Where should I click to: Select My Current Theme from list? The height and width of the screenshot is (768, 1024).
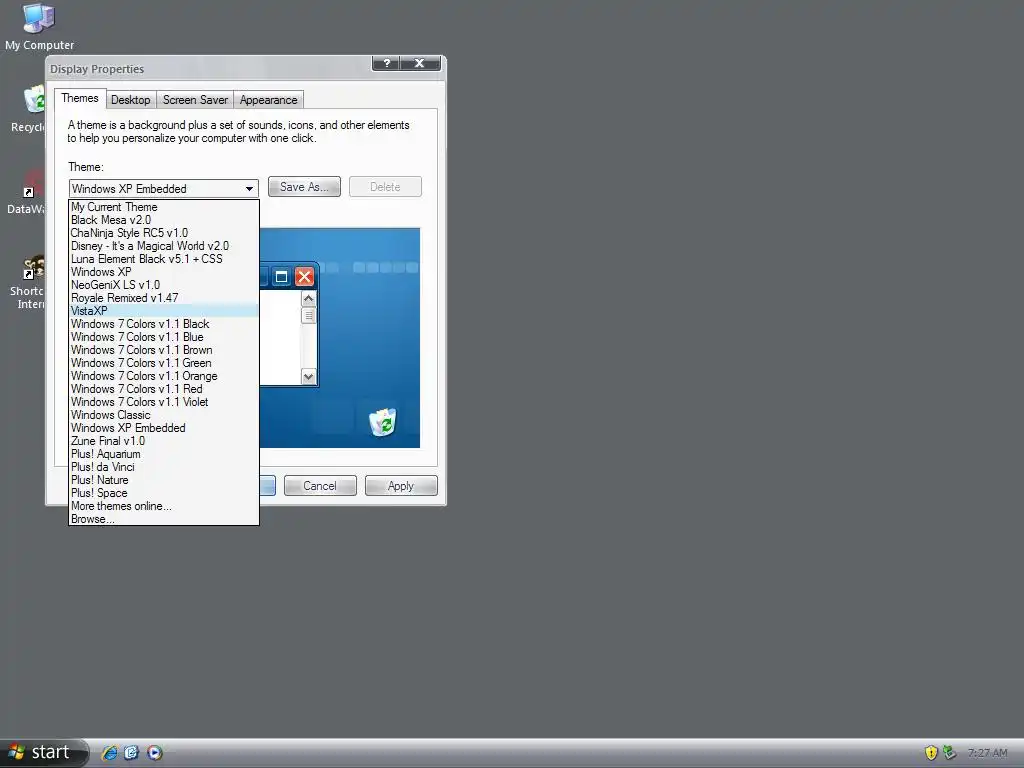[x=164, y=207]
